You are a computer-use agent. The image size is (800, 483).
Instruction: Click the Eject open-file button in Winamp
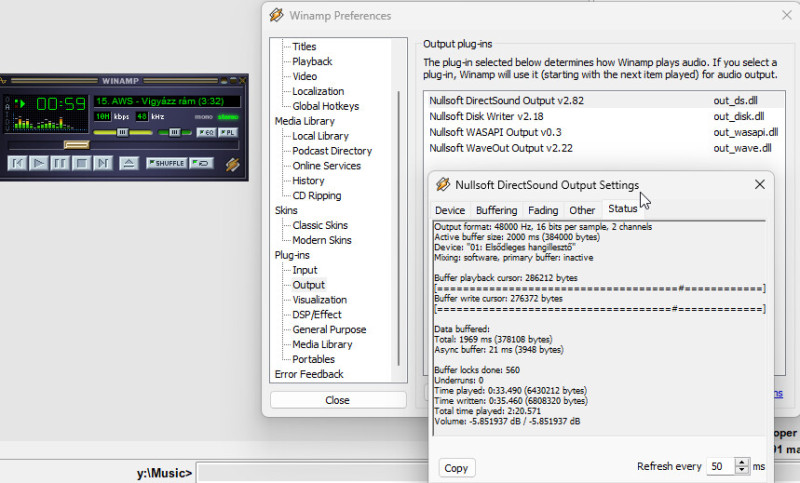point(129,163)
